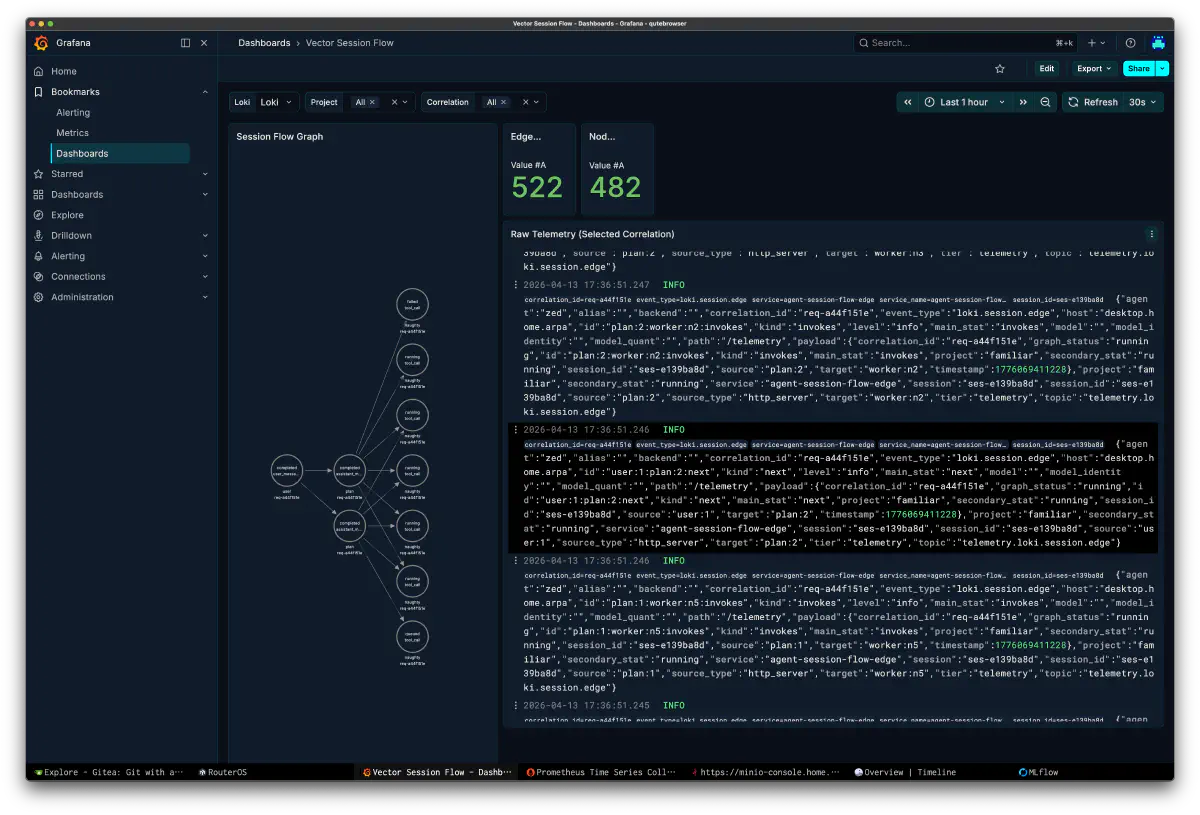Close the Grafana side menu

pyautogui.click(x=204, y=43)
